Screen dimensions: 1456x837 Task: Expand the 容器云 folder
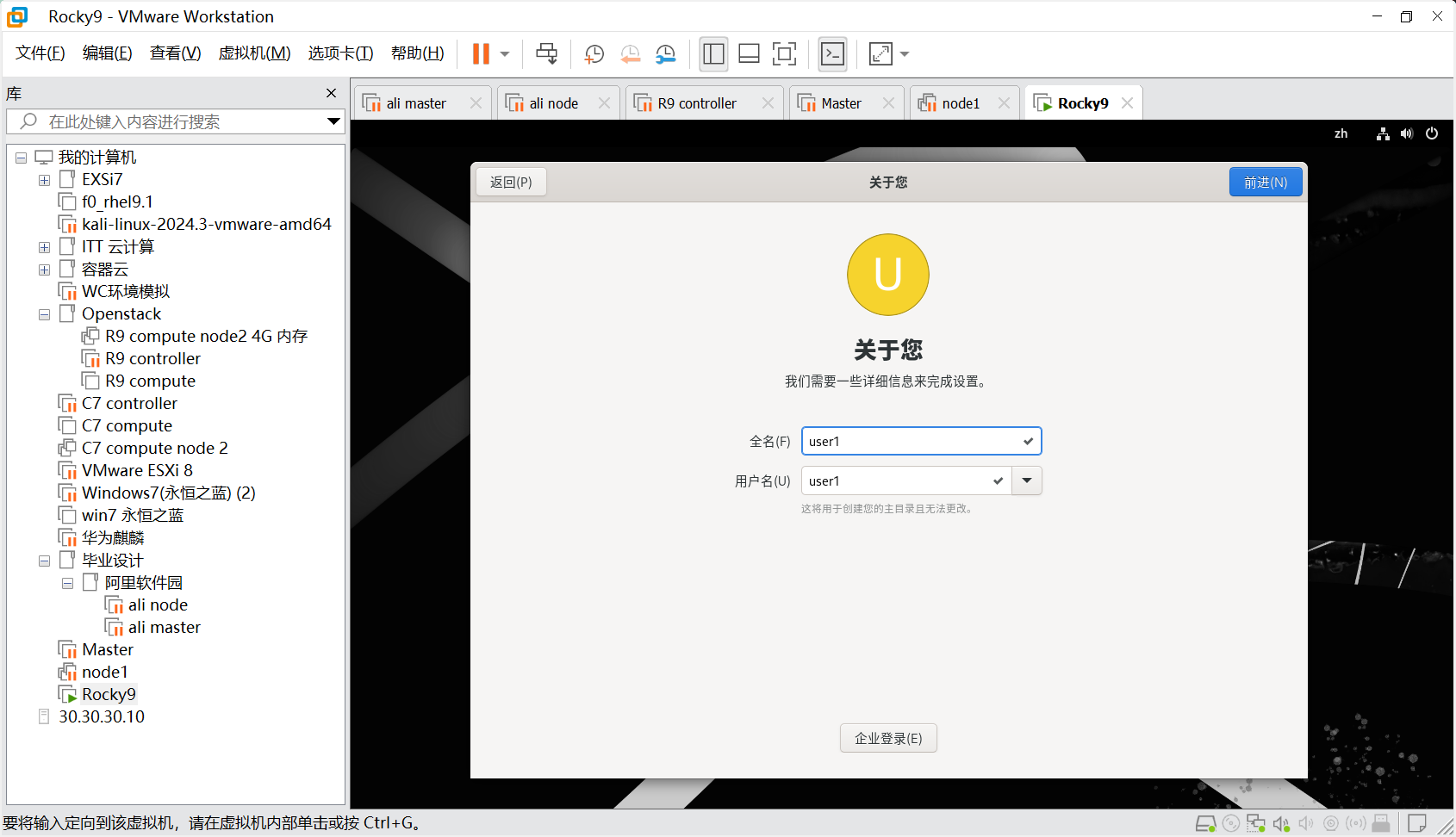click(44, 270)
